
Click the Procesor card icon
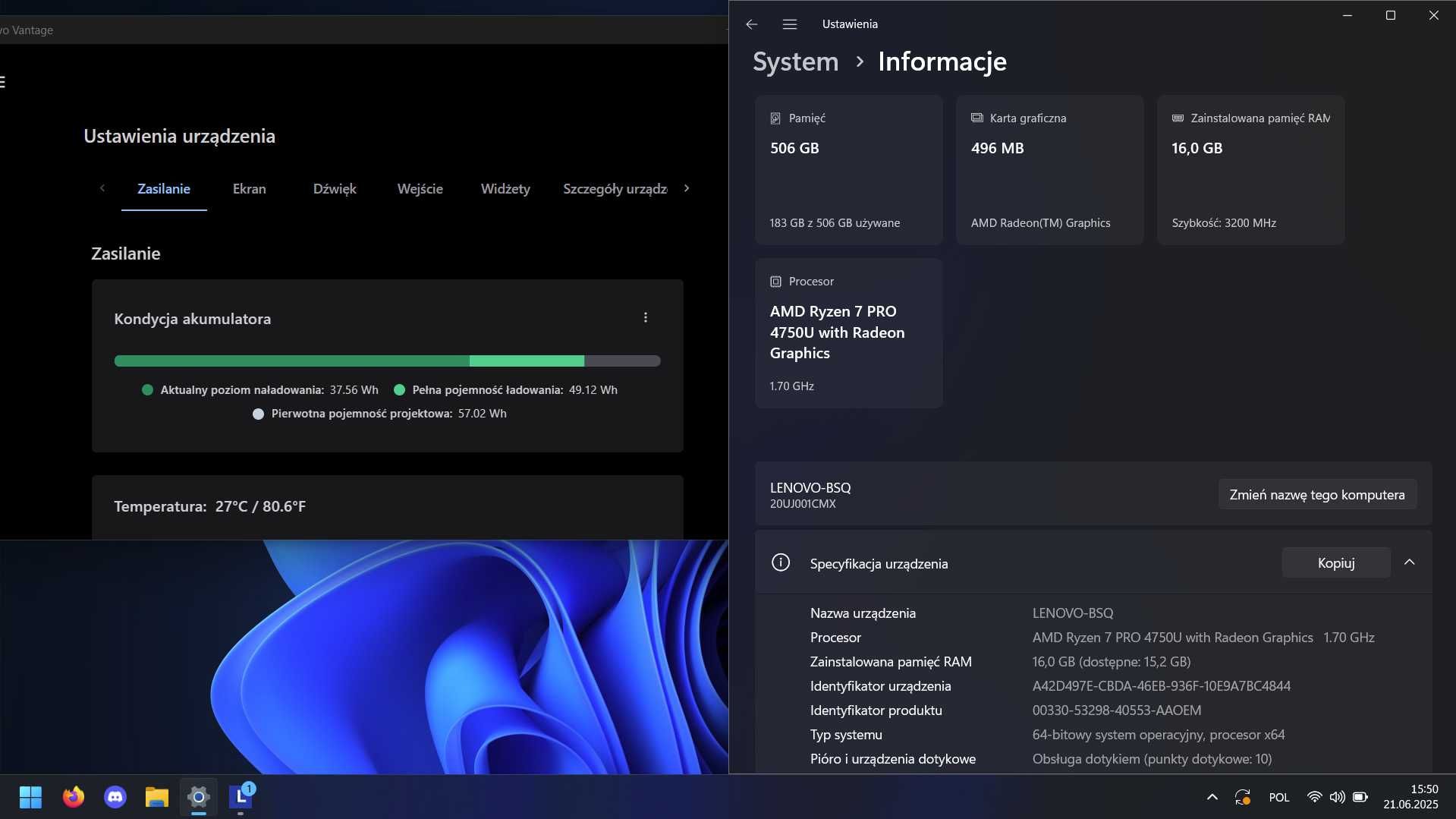(775, 282)
